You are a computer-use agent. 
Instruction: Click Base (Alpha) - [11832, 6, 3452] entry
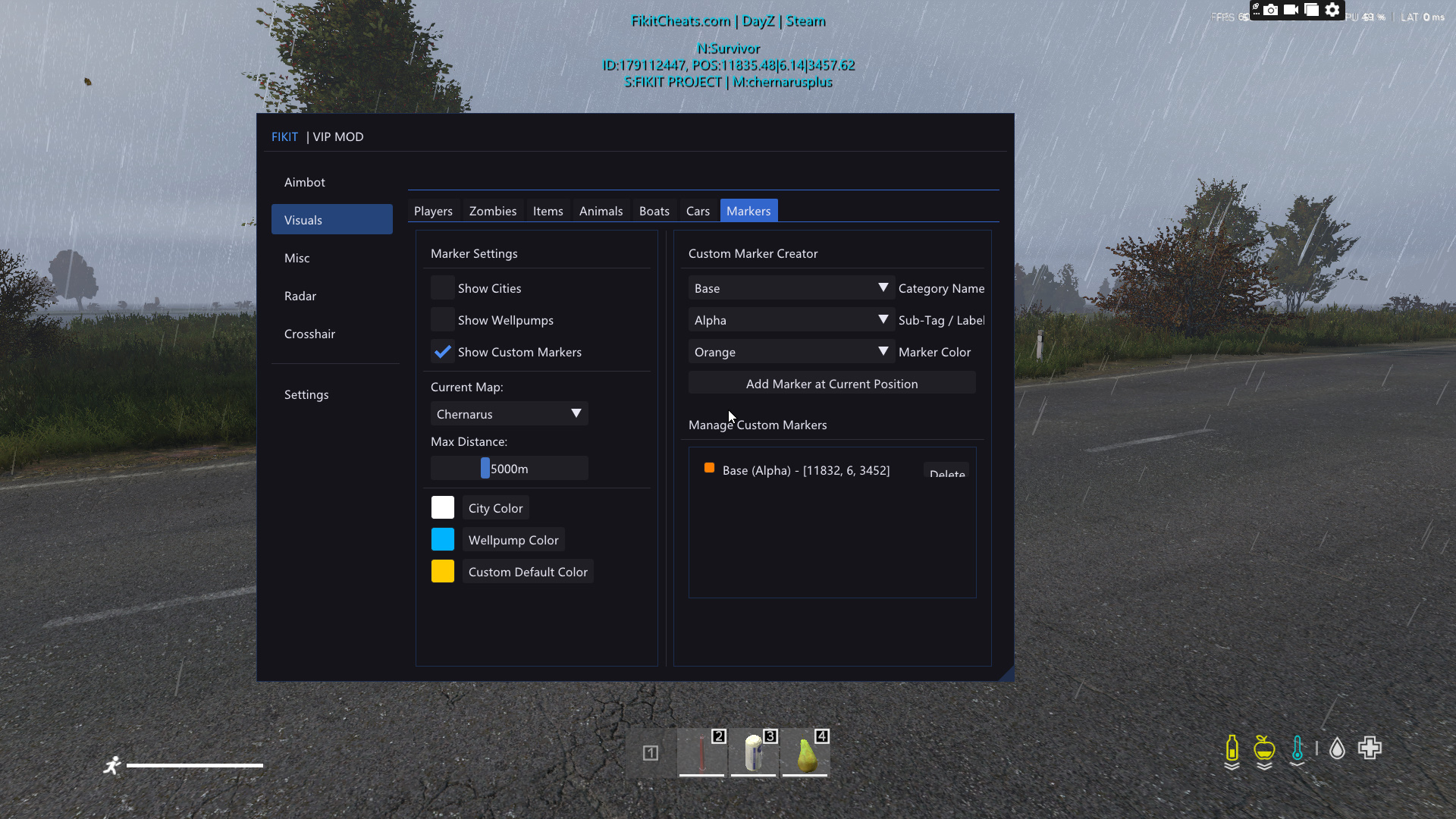click(x=806, y=470)
